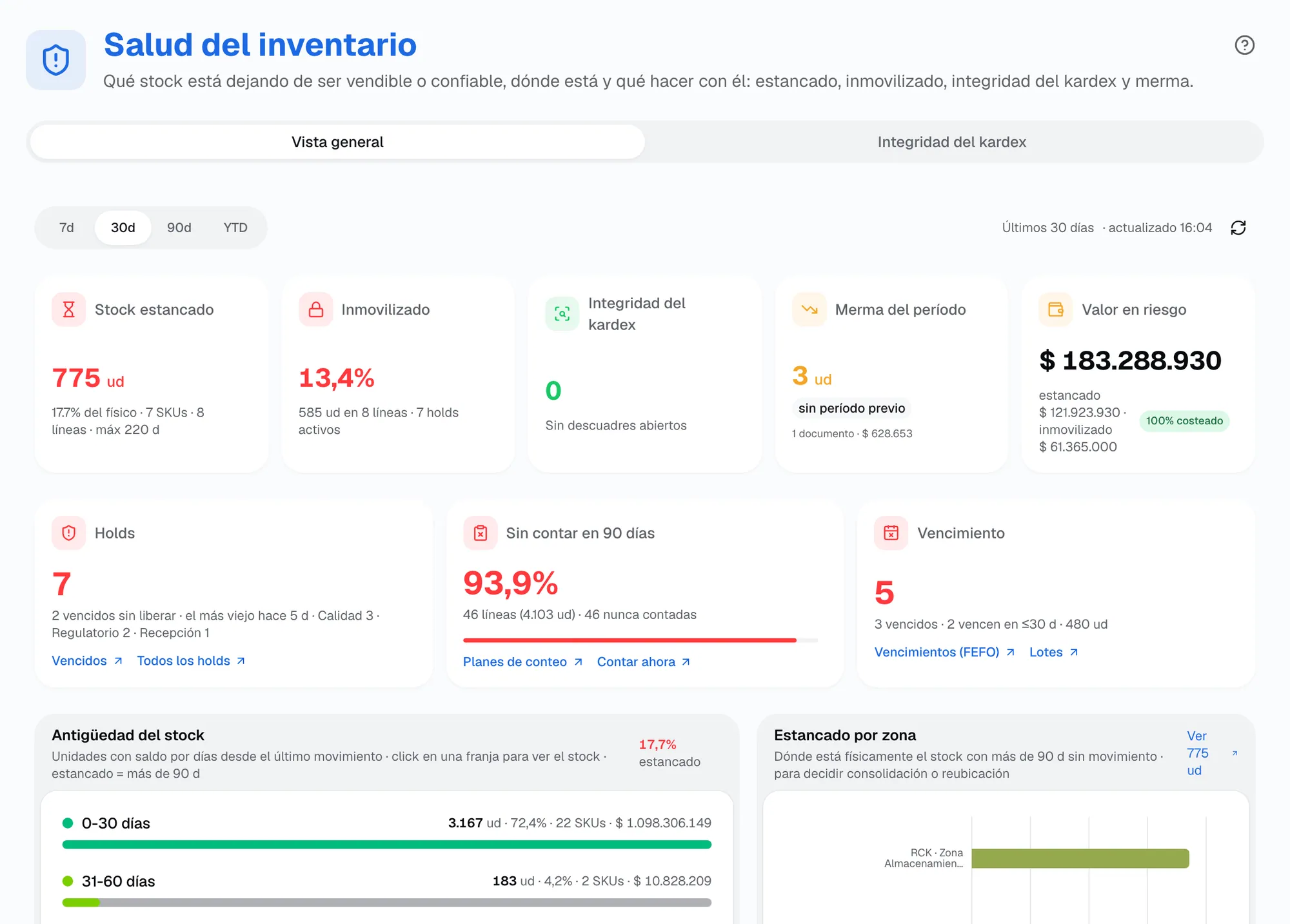Select the 90d period range

click(179, 228)
